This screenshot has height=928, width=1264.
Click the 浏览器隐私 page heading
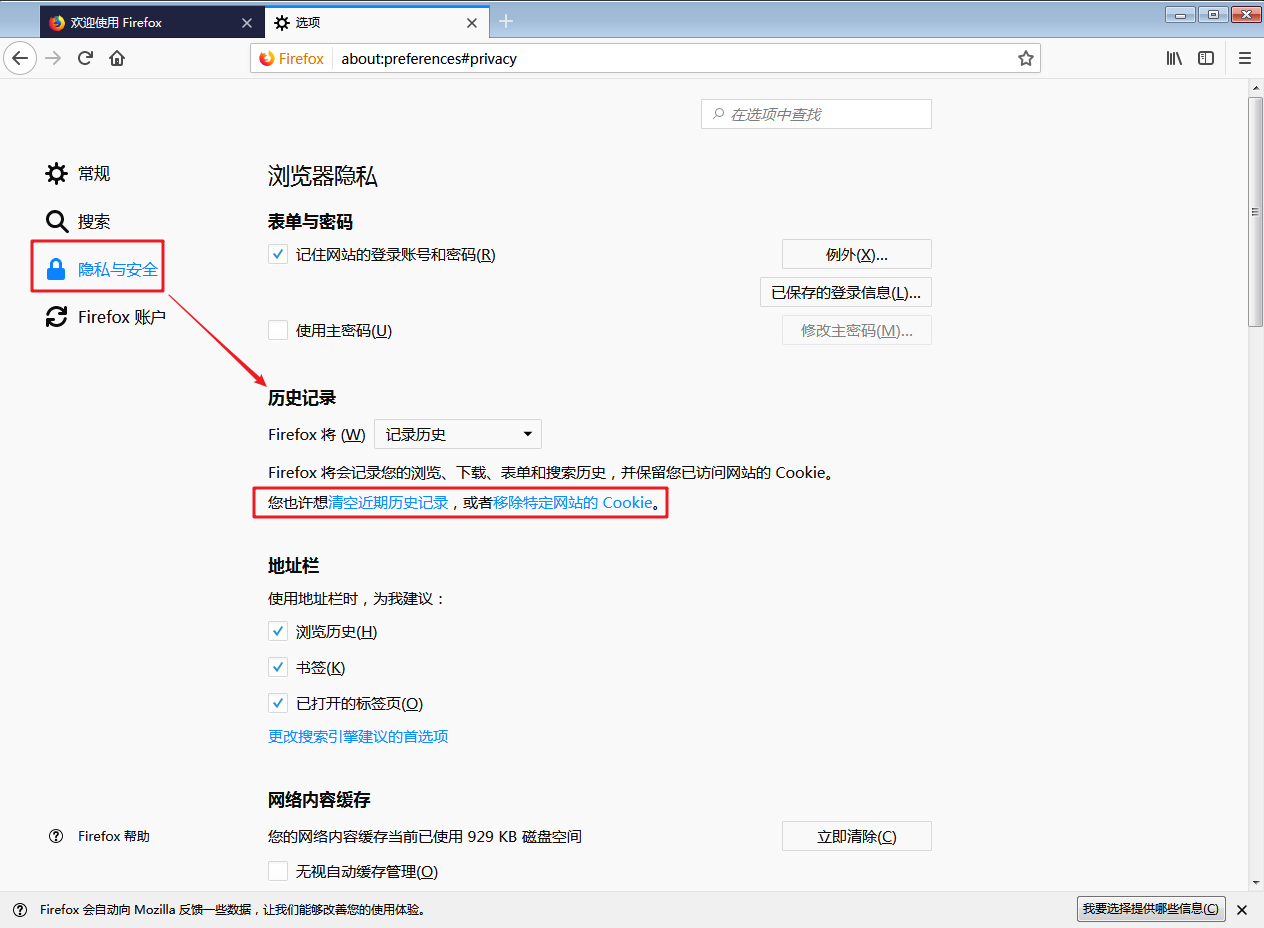pyautogui.click(x=323, y=177)
